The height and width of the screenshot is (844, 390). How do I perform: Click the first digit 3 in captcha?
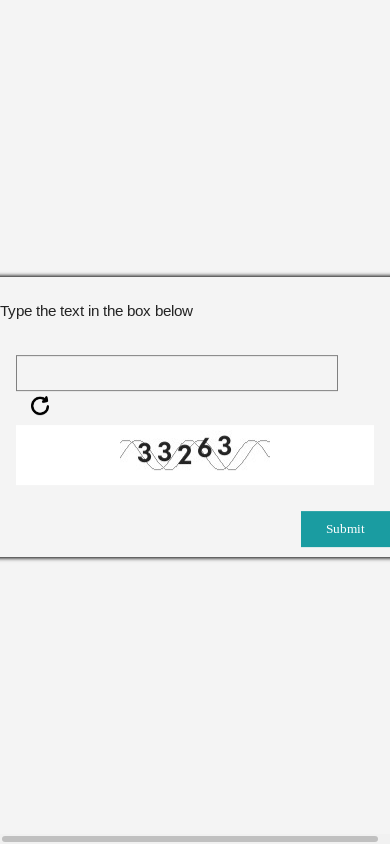[144, 453]
